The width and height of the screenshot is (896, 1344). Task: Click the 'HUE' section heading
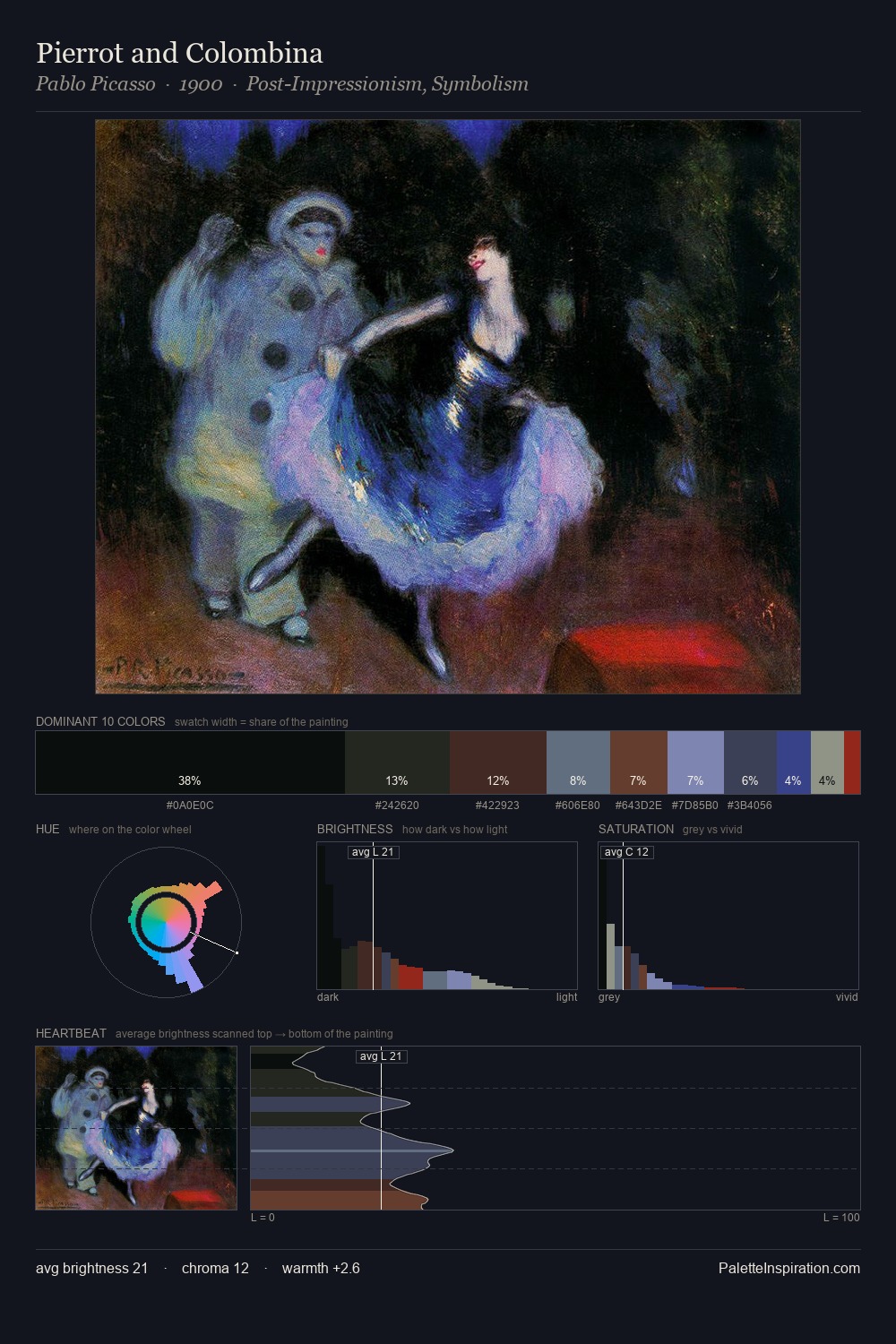[47, 829]
